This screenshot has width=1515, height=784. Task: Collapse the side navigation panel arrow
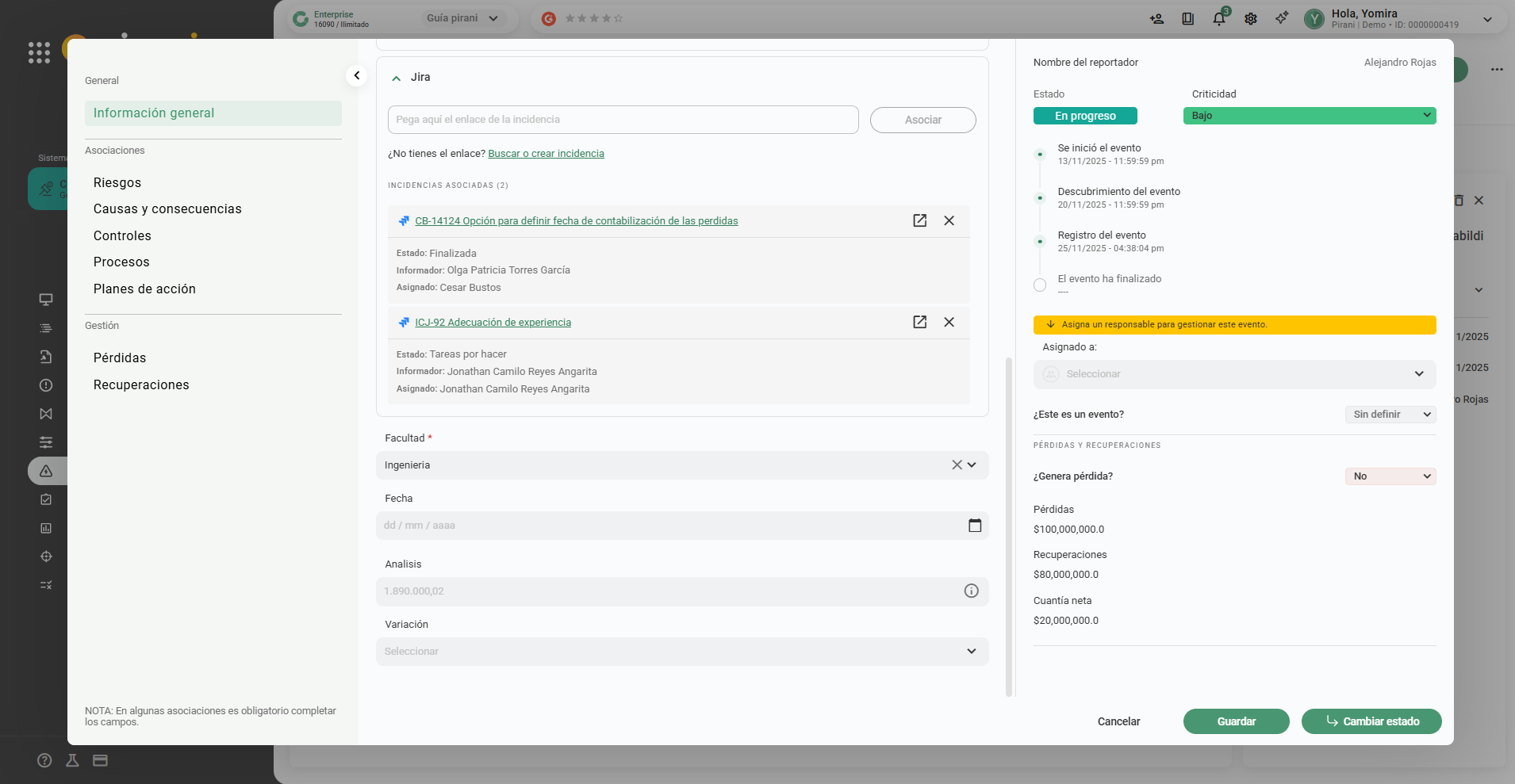click(x=357, y=75)
